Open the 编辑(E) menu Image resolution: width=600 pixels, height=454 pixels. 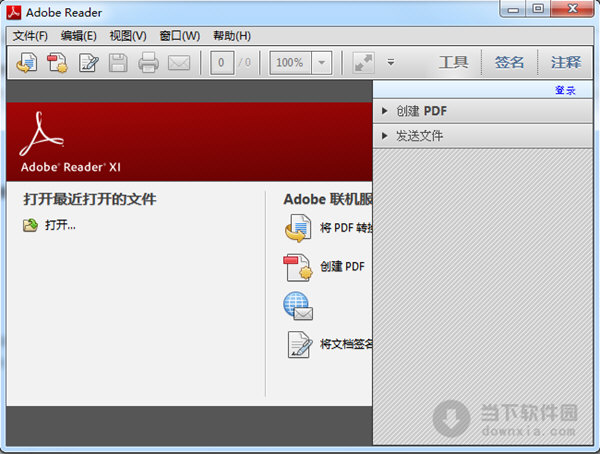[78, 36]
